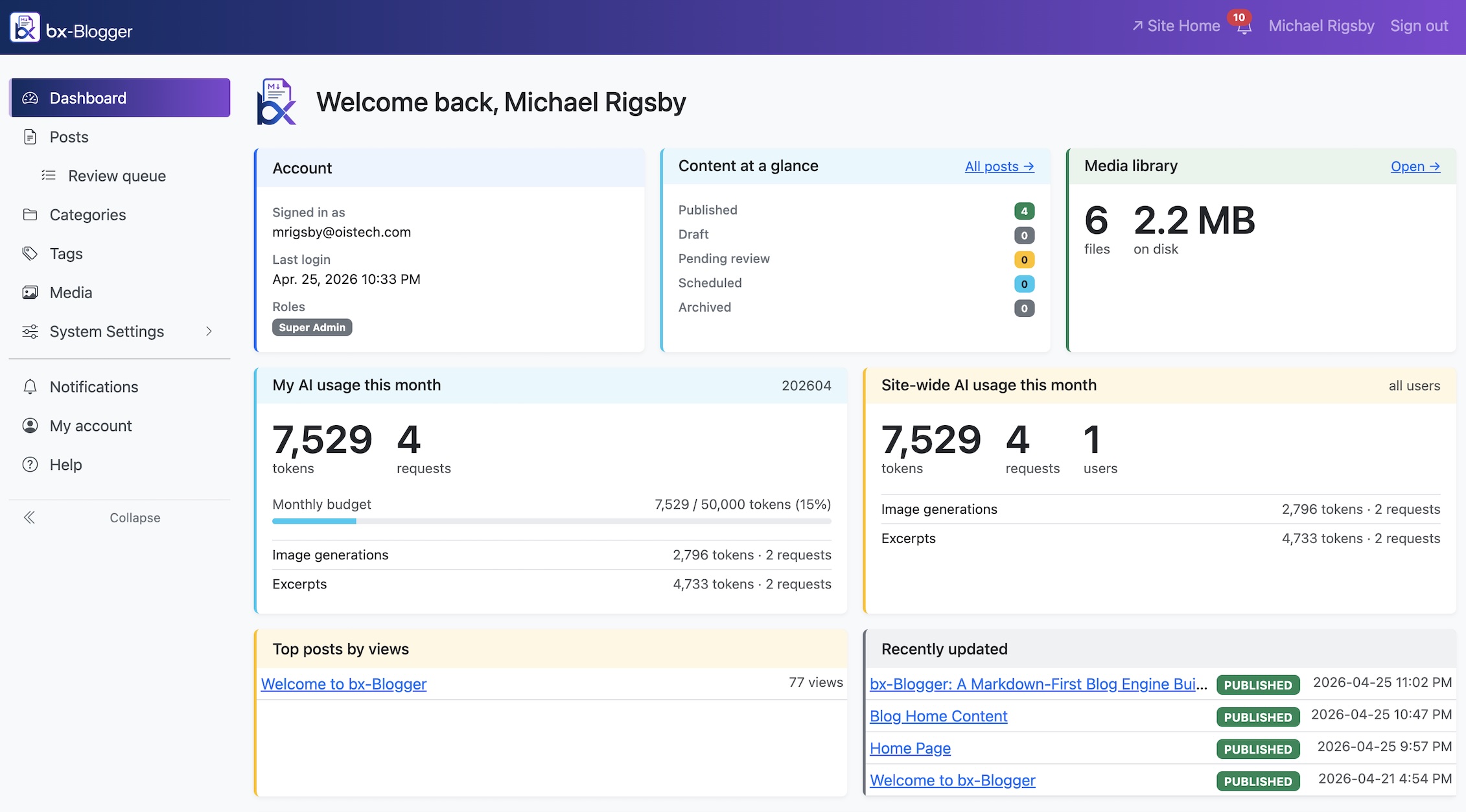This screenshot has height=812, width=1466.
Task: Open the Blog Home Content post
Action: [938, 716]
